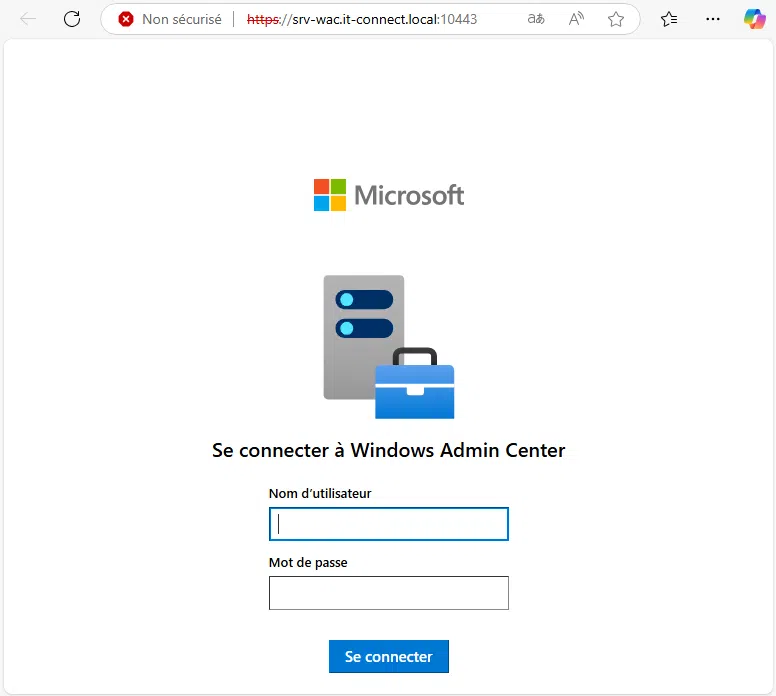Open the red security warning icon

126,19
